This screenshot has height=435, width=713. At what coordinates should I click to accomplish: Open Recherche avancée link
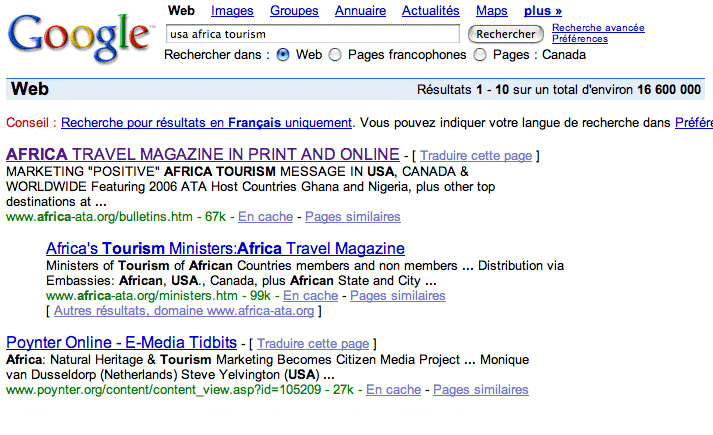coord(598,28)
